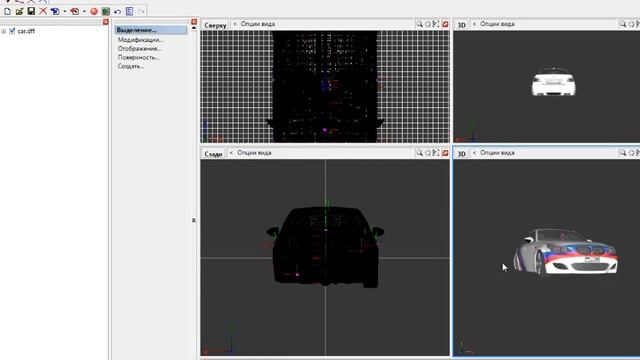Expand the car.dff tree node
The image size is (640, 360).
tap(4, 31)
